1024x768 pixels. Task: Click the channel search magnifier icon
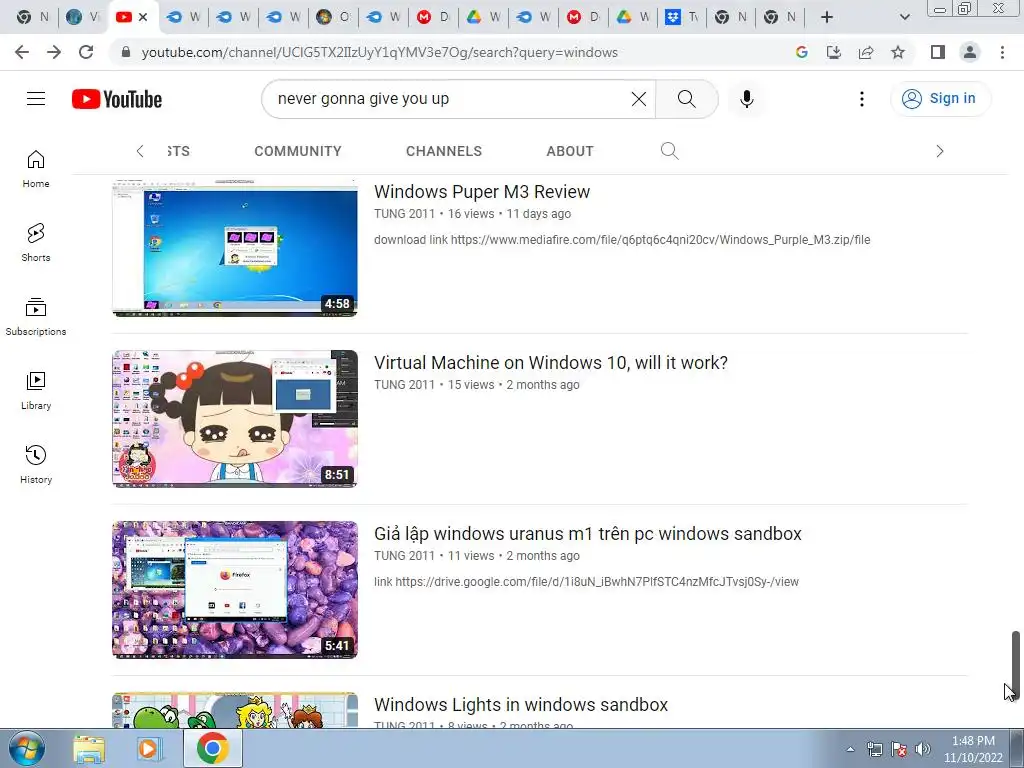[669, 151]
